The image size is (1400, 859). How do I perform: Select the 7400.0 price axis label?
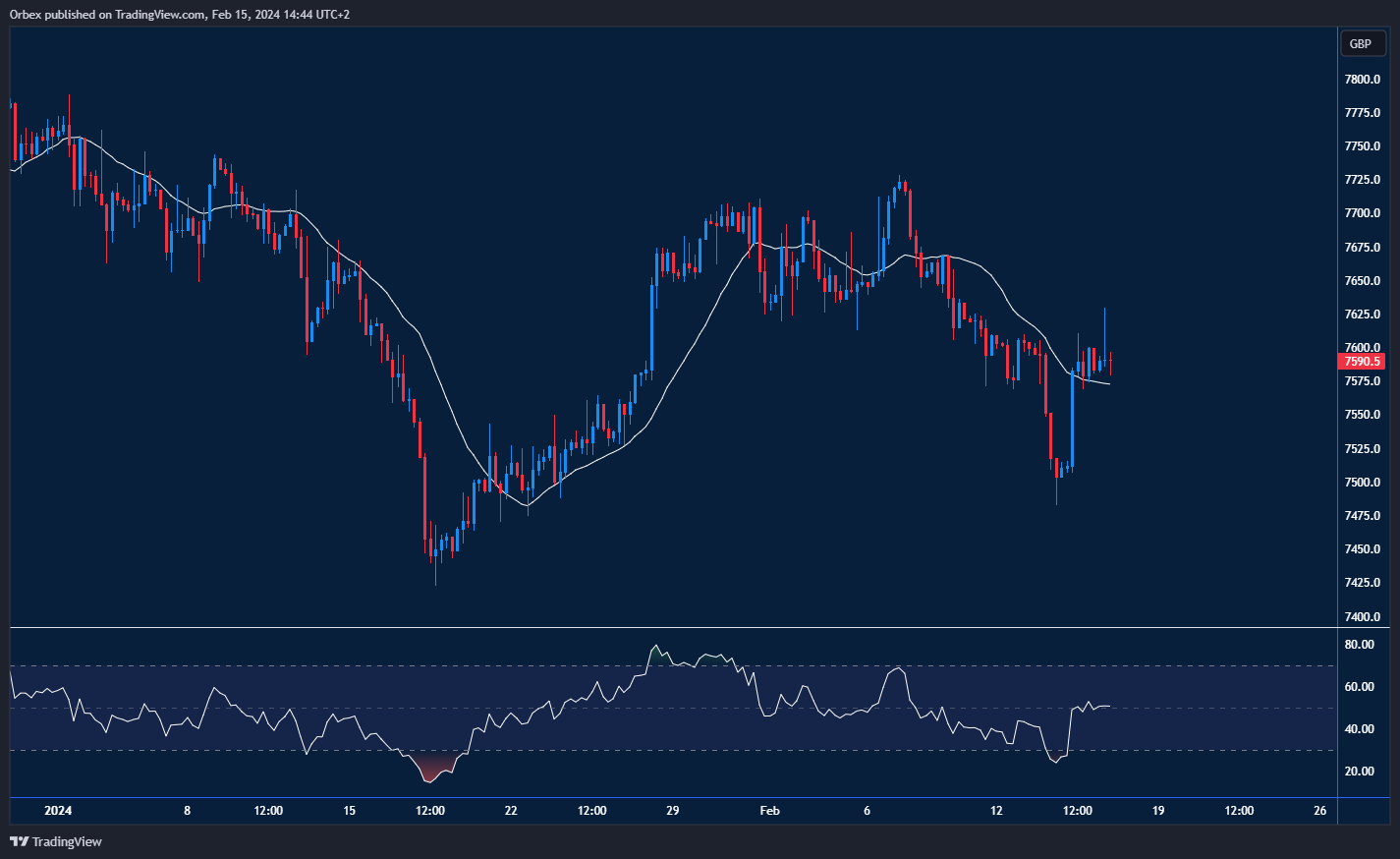tap(1362, 617)
